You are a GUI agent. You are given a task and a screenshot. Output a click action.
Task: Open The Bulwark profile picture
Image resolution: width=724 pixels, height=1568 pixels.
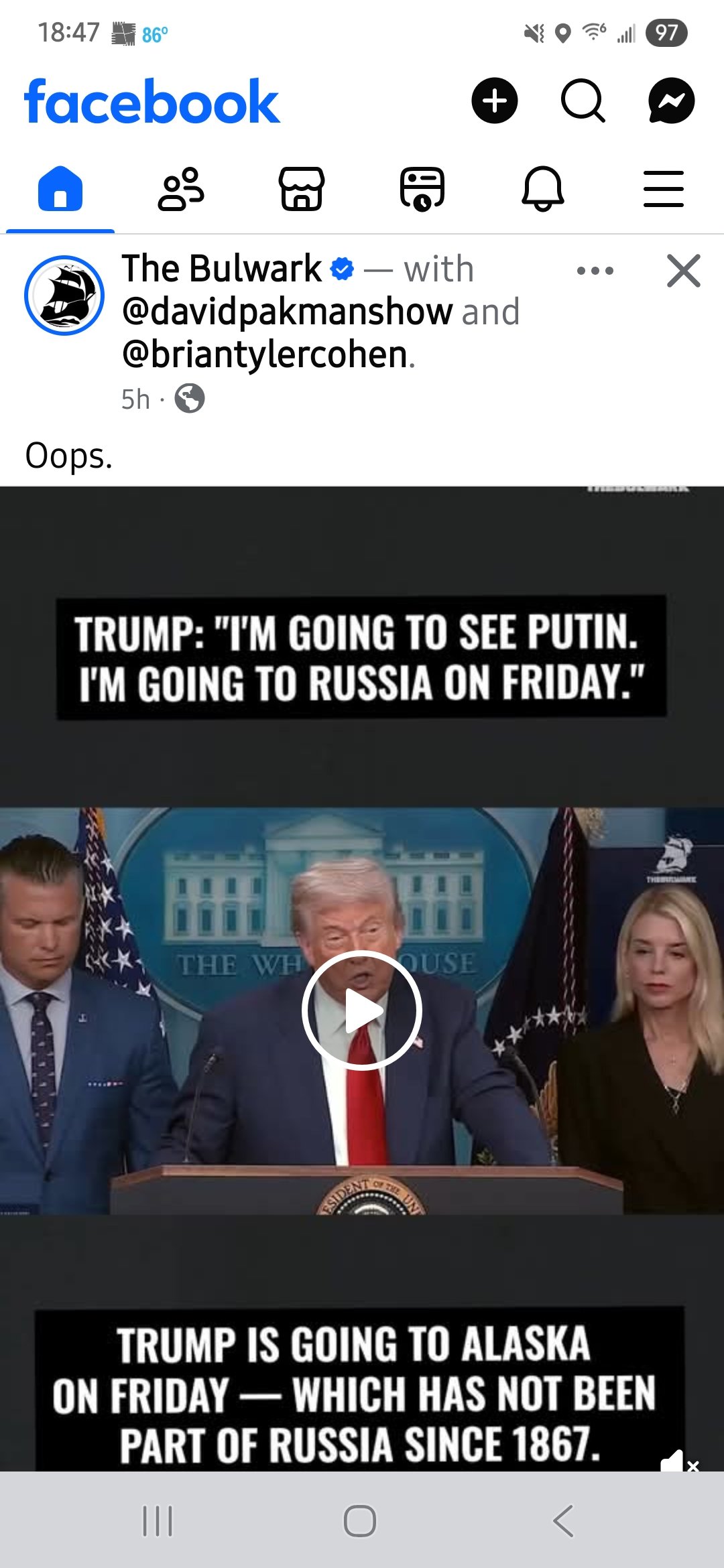pyautogui.click(x=64, y=296)
